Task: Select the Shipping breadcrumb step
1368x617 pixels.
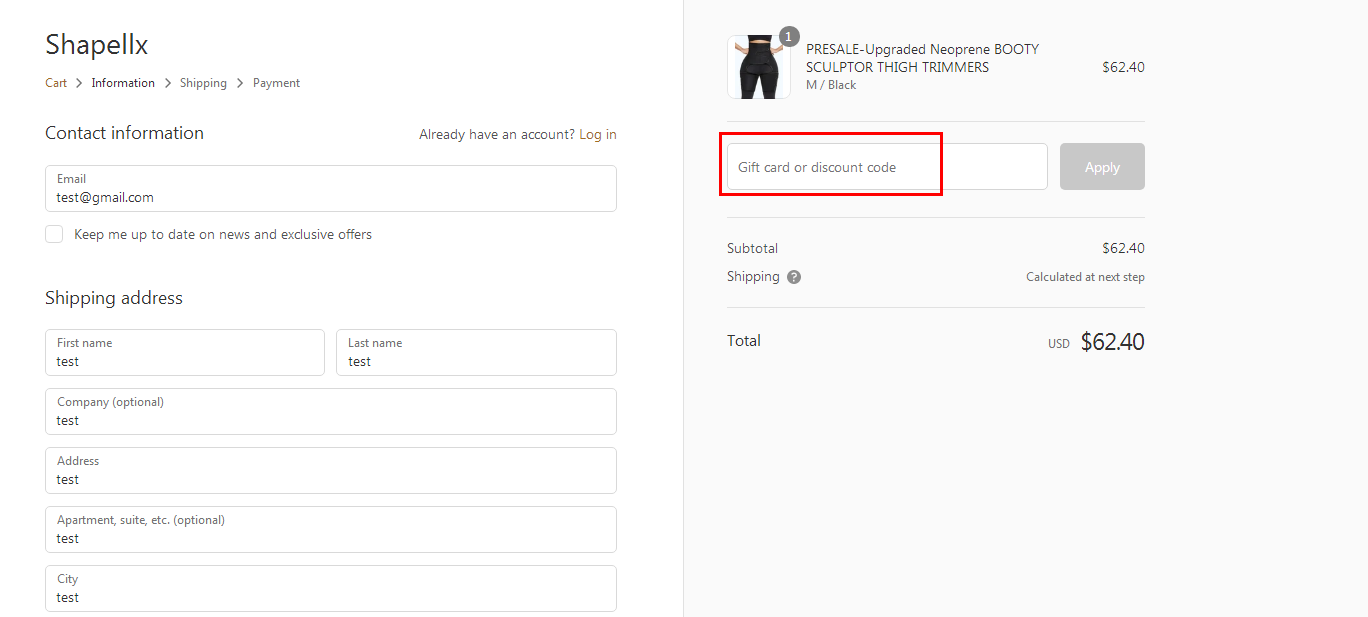Action: (x=203, y=83)
